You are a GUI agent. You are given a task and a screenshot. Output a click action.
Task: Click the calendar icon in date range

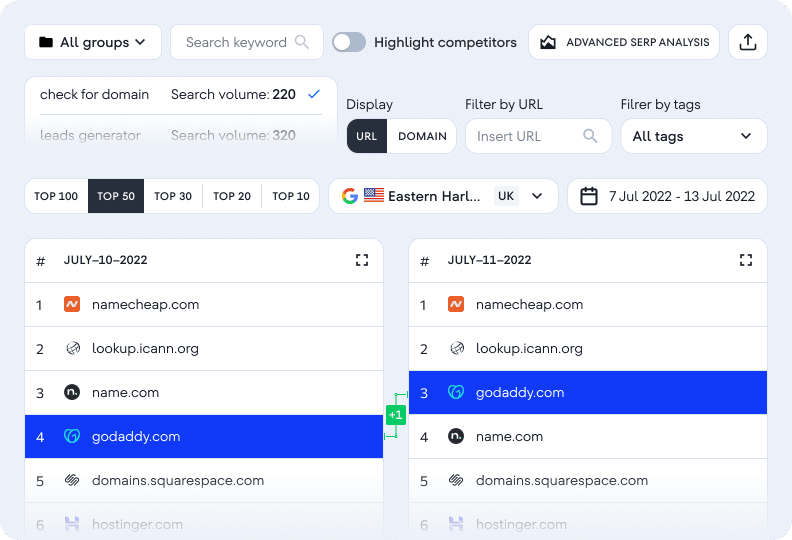(x=589, y=196)
